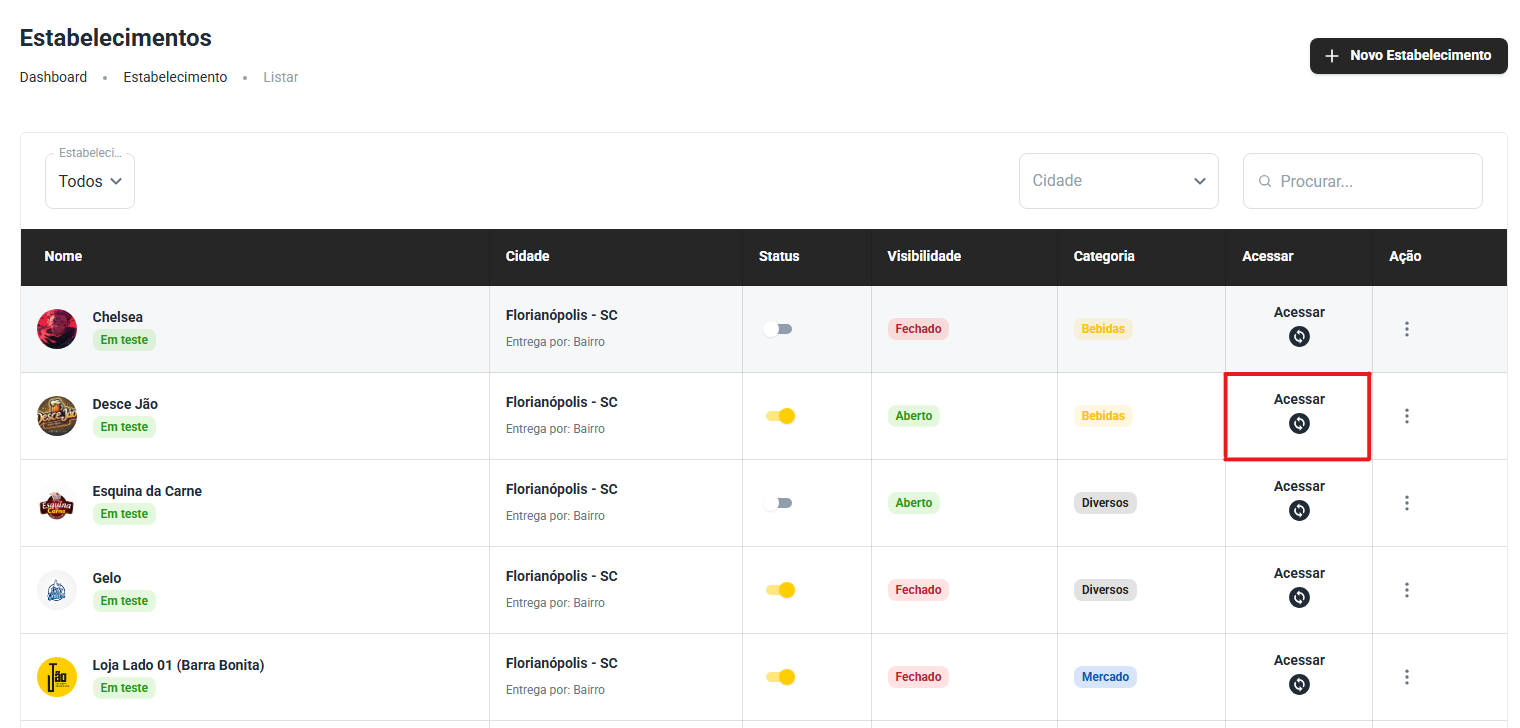Click the Procurar search field
1520x728 pixels.
click(x=1363, y=181)
